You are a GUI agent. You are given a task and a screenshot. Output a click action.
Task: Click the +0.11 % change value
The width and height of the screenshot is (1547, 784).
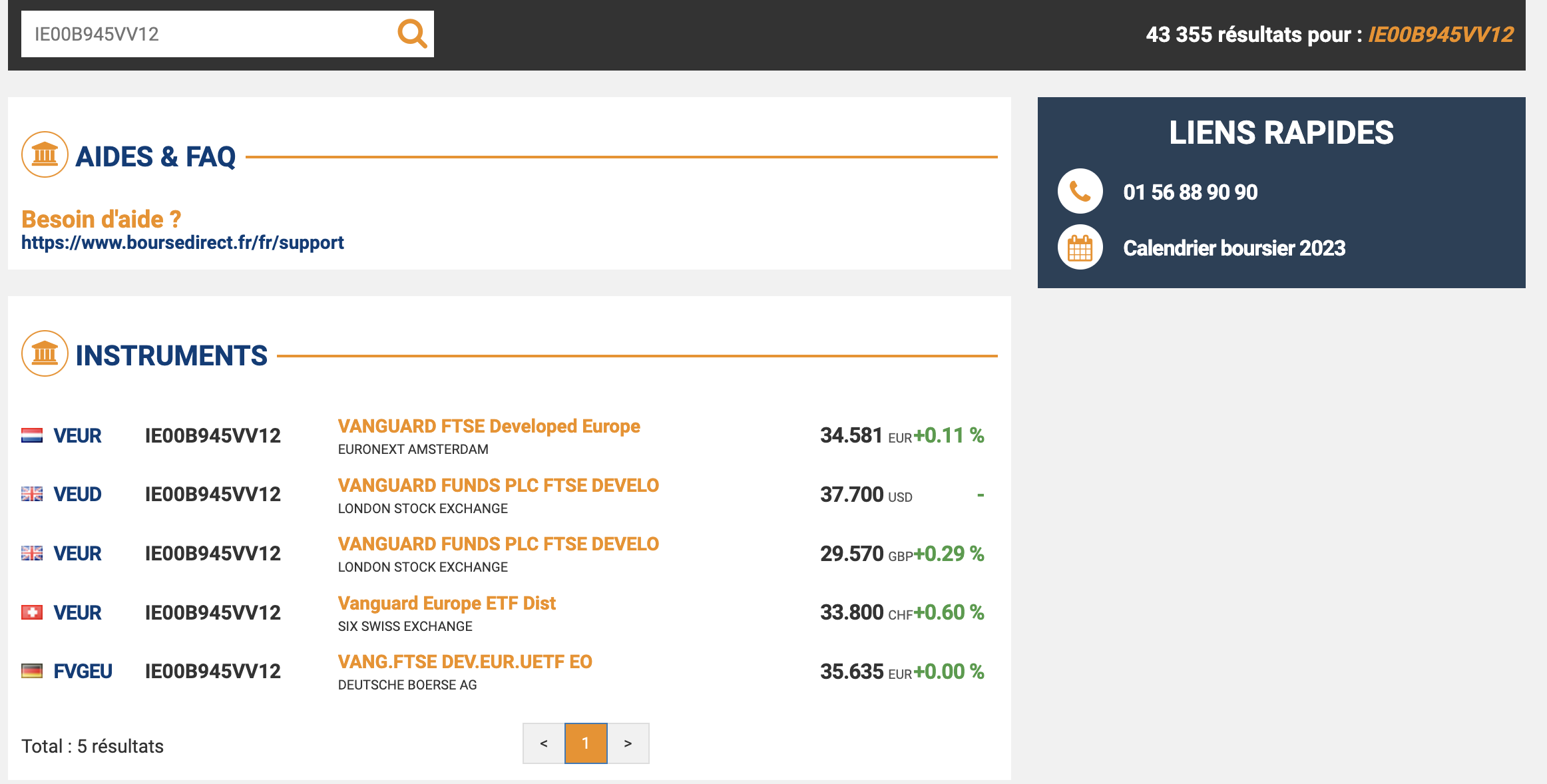point(949,435)
